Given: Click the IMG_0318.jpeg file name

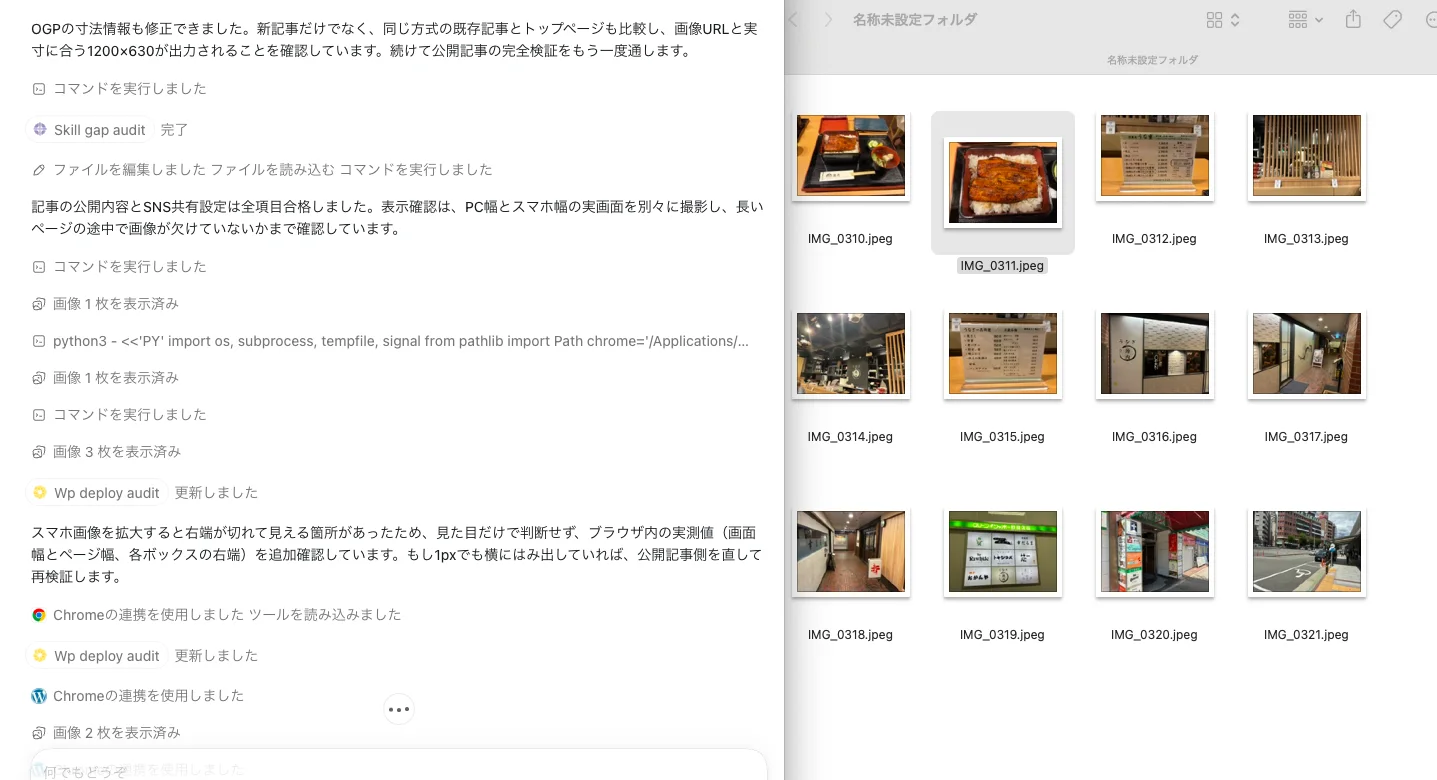Looking at the screenshot, I should click(850, 635).
